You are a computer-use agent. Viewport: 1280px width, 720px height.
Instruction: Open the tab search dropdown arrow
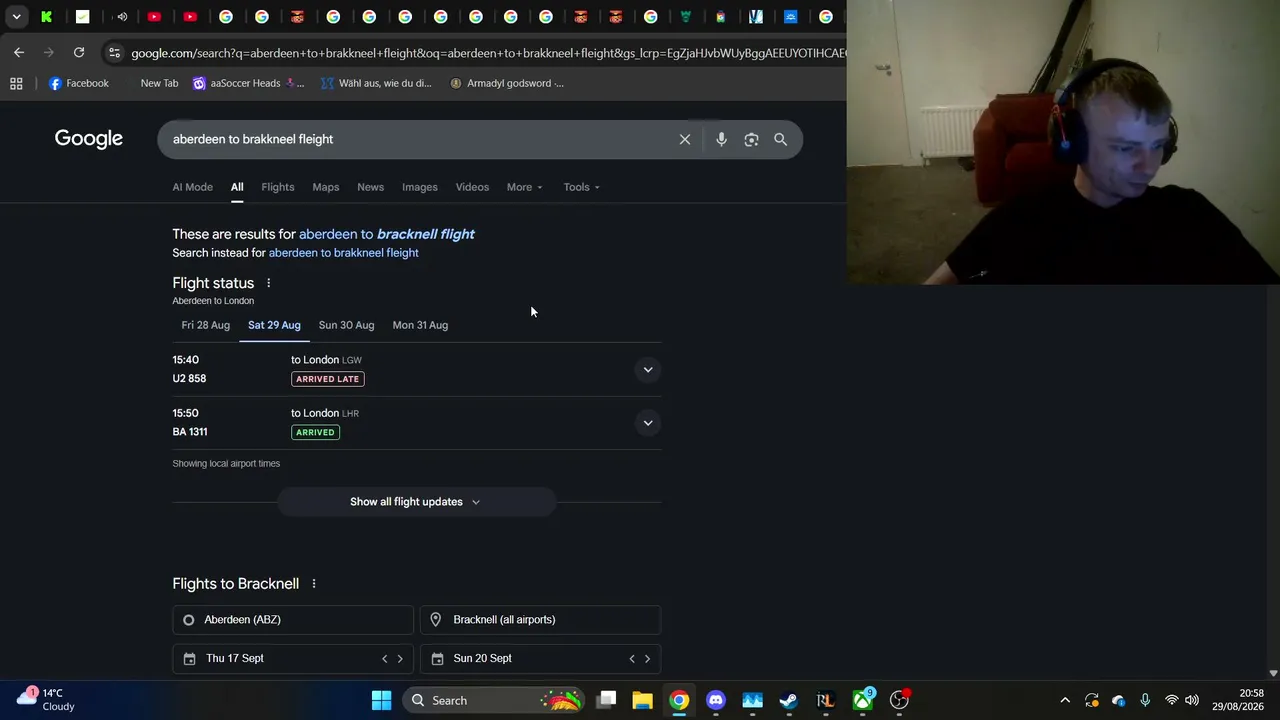coord(16,16)
